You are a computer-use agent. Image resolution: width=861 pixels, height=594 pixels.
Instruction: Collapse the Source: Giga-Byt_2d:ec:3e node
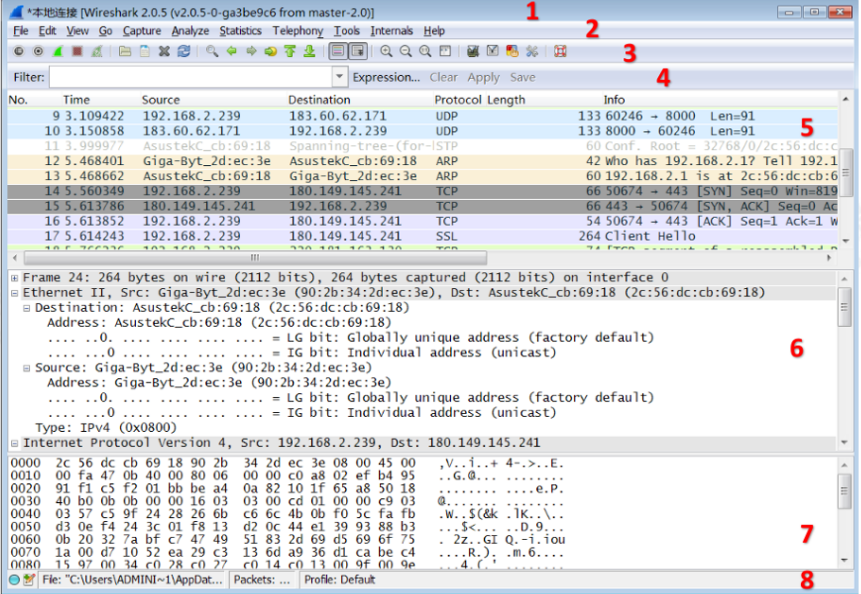(x=26, y=368)
